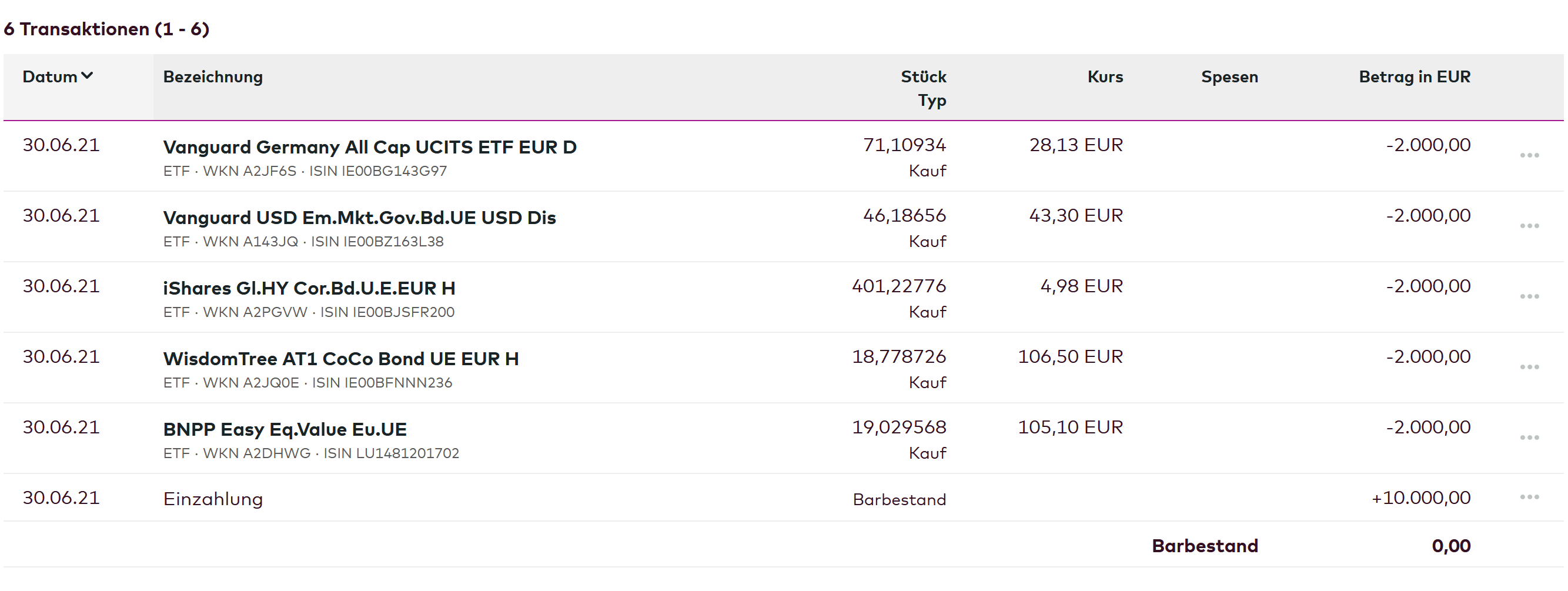Open iShares Gl.HY Cor.Bd.U.E.EUR H details
The height and width of the screenshot is (591, 1568).
pos(309,289)
